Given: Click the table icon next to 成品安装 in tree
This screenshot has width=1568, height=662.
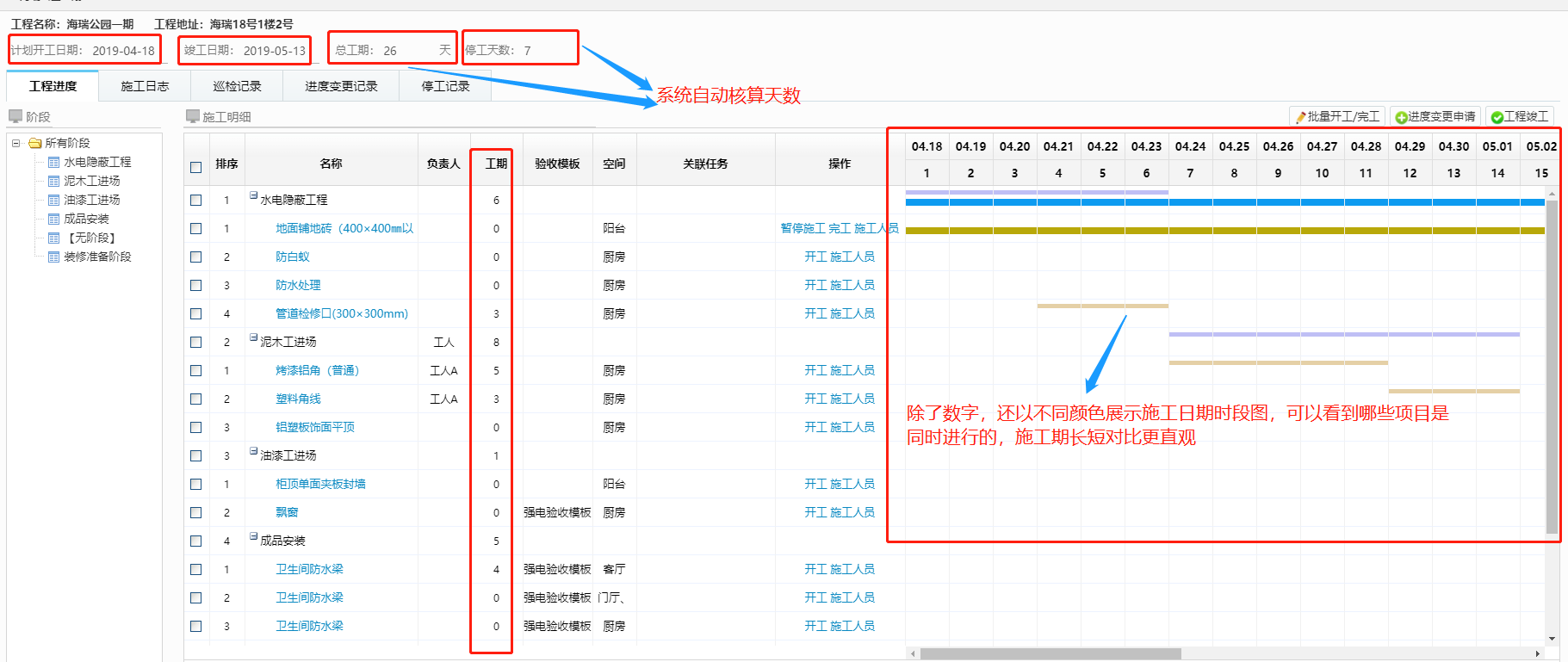Looking at the screenshot, I should pos(54,219).
